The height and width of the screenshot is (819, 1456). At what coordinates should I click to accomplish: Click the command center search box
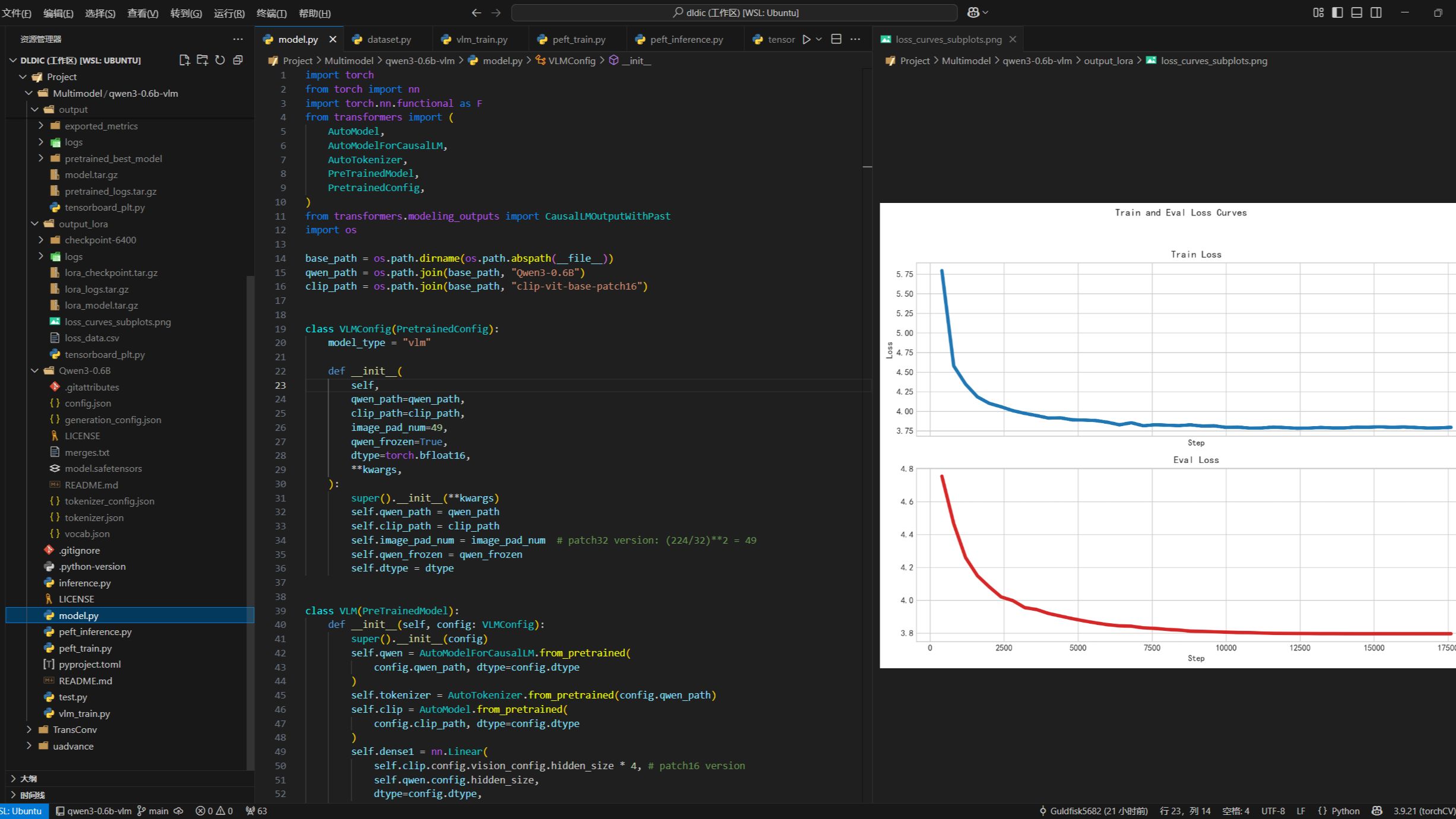(x=734, y=12)
